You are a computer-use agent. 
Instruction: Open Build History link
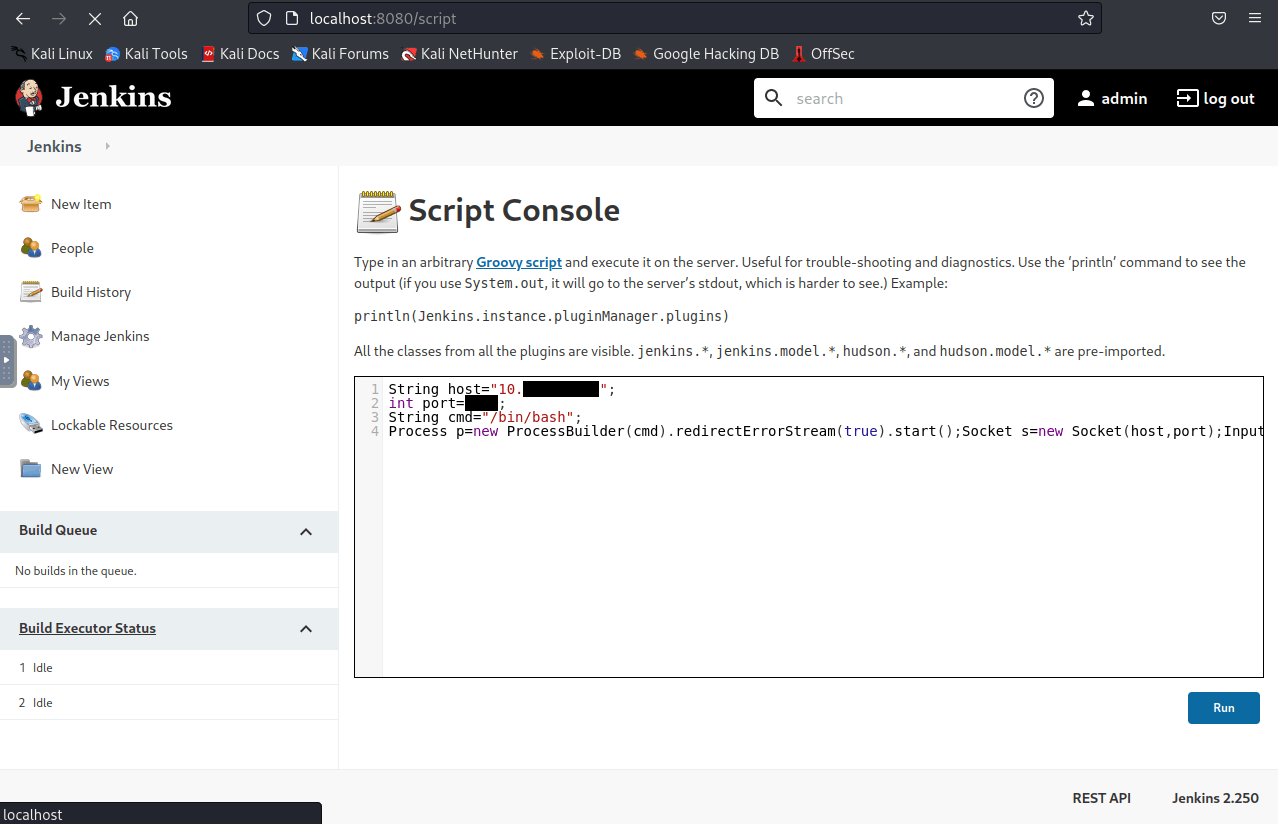pyautogui.click(x=91, y=292)
